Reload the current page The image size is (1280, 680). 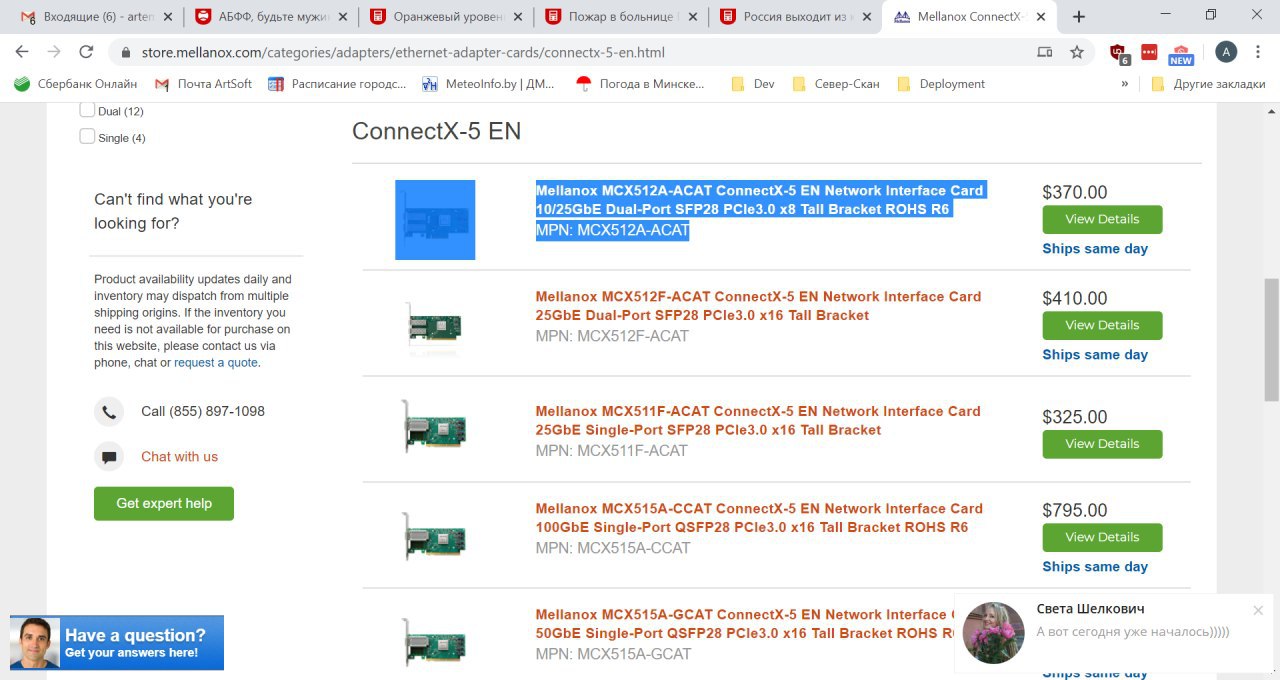click(86, 52)
